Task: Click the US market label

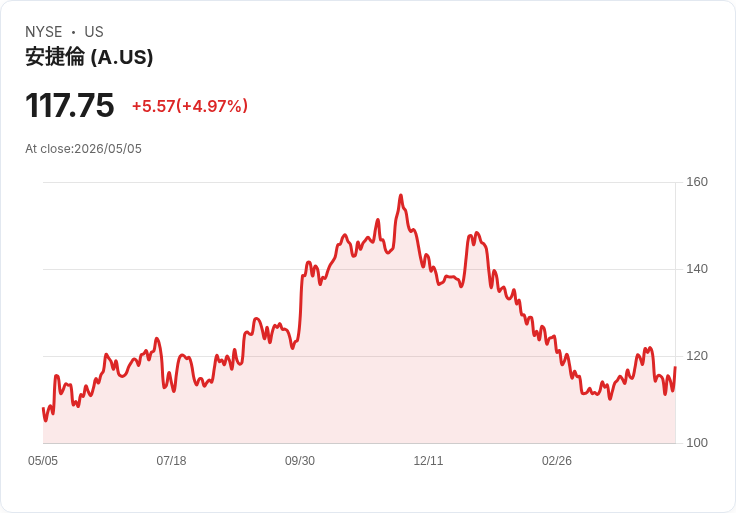Action: (94, 32)
